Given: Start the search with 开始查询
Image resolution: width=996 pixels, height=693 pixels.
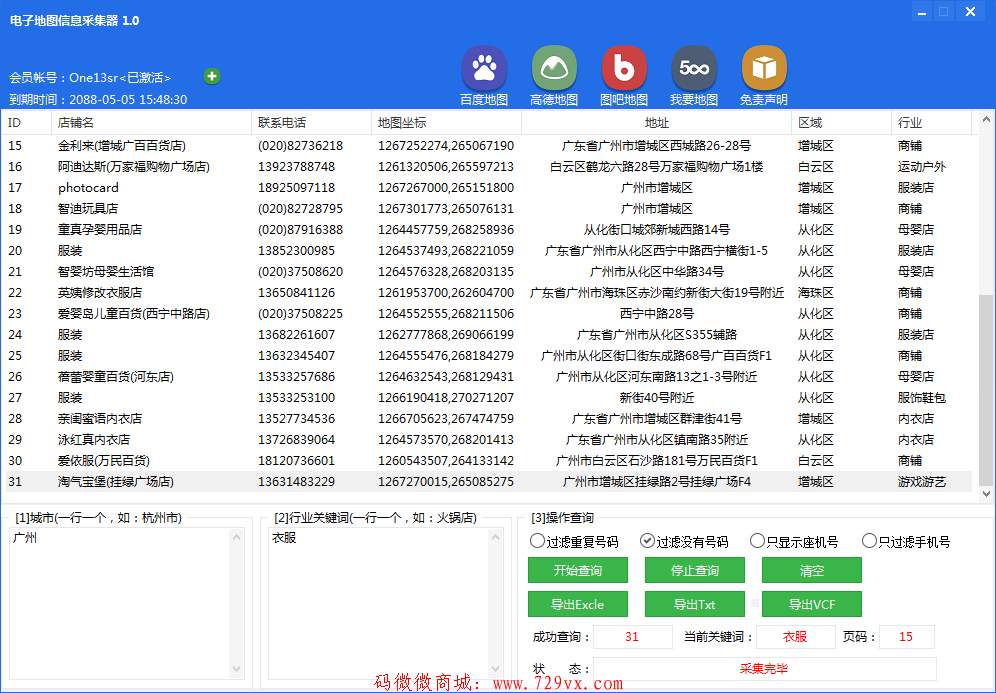Looking at the screenshot, I should (578, 570).
